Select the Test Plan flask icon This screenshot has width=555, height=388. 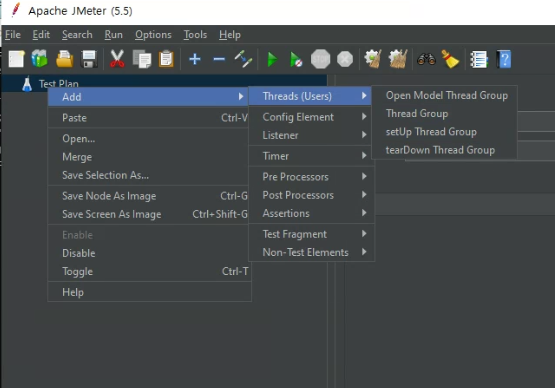click(27, 84)
